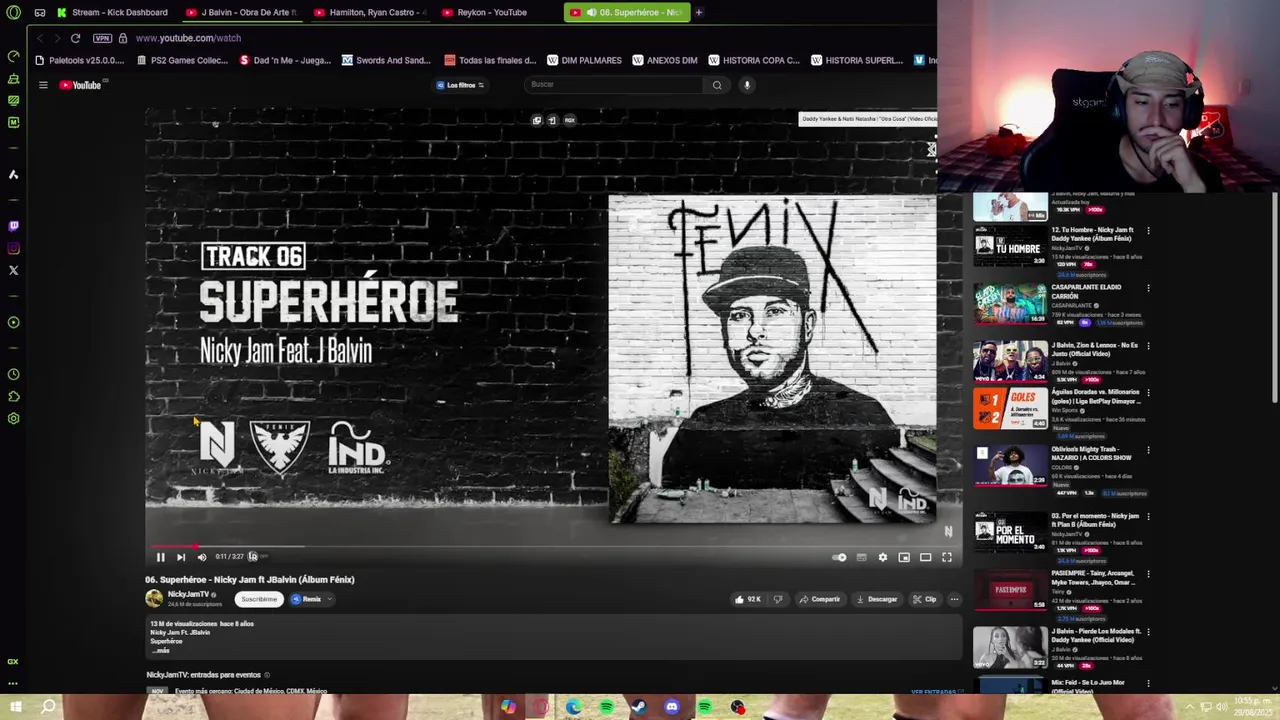This screenshot has width=1280, height=720.
Task: Open options for 12. Tu Hombre video
Action: (1148, 231)
